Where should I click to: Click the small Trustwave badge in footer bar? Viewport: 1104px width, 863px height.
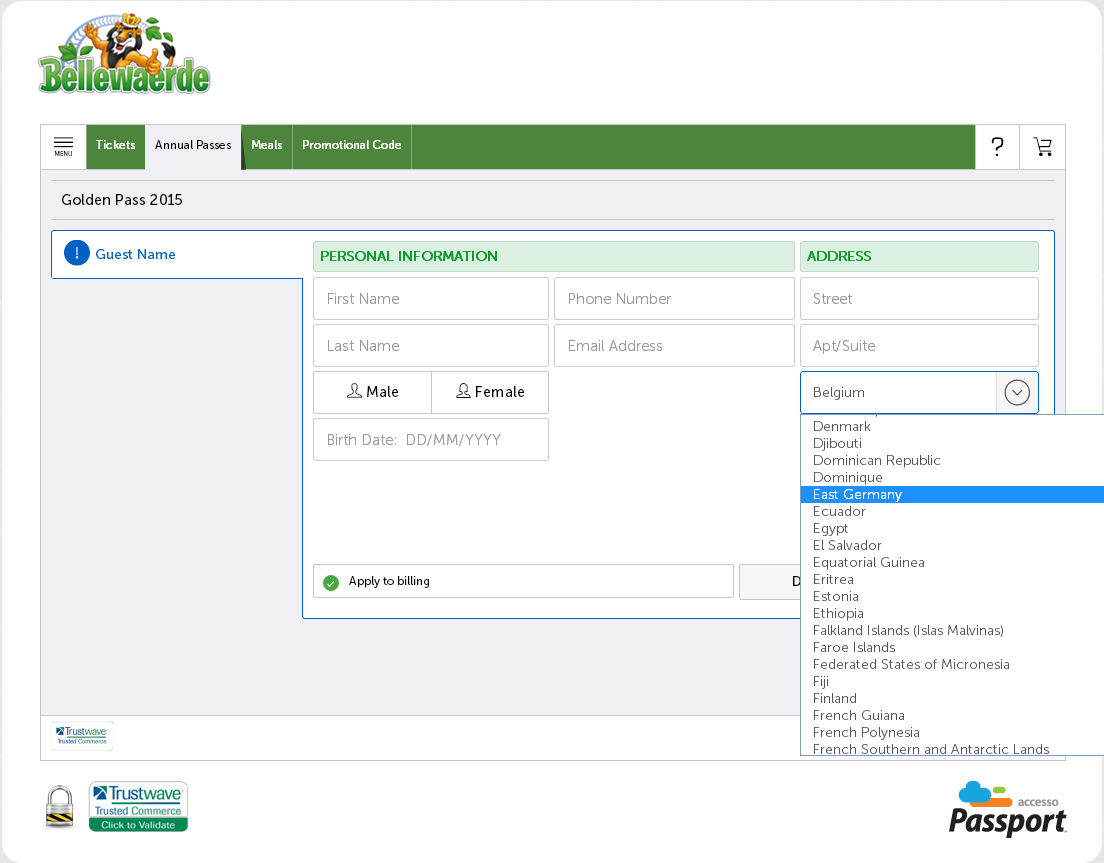tap(82, 736)
